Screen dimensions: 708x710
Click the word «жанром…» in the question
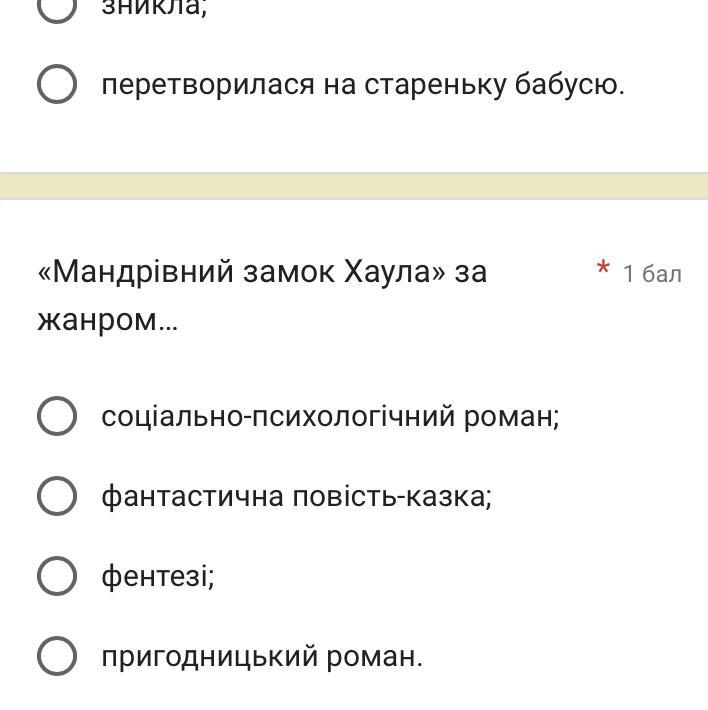pyautogui.click(x=107, y=321)
